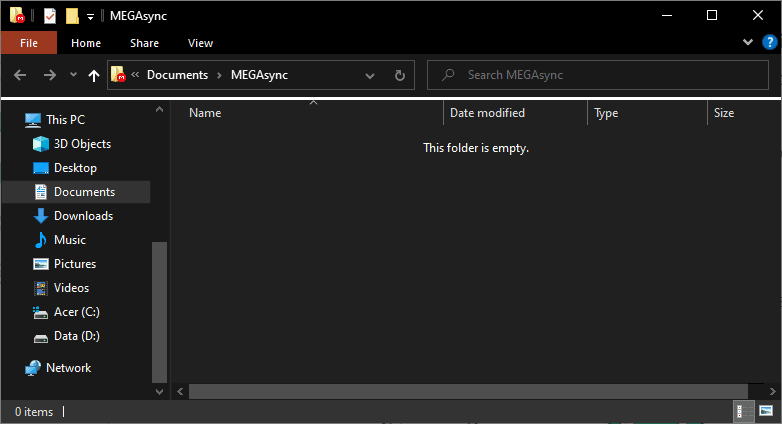
Task: Open the Home ribbon tab
Action: tap(86, 43)
